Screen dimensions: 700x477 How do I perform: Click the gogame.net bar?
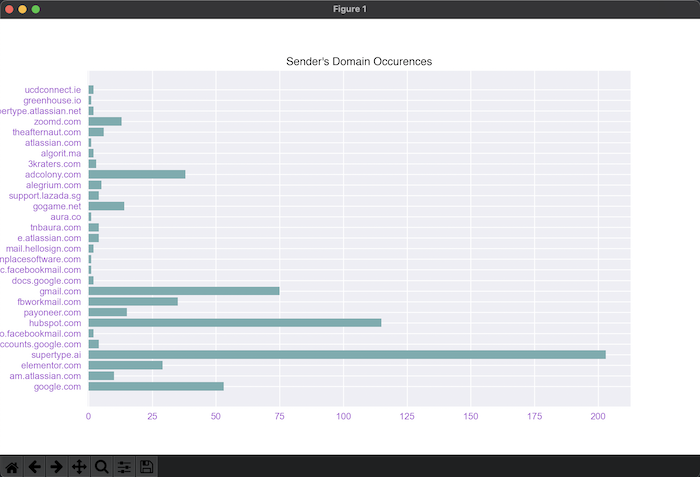point(106,206)
